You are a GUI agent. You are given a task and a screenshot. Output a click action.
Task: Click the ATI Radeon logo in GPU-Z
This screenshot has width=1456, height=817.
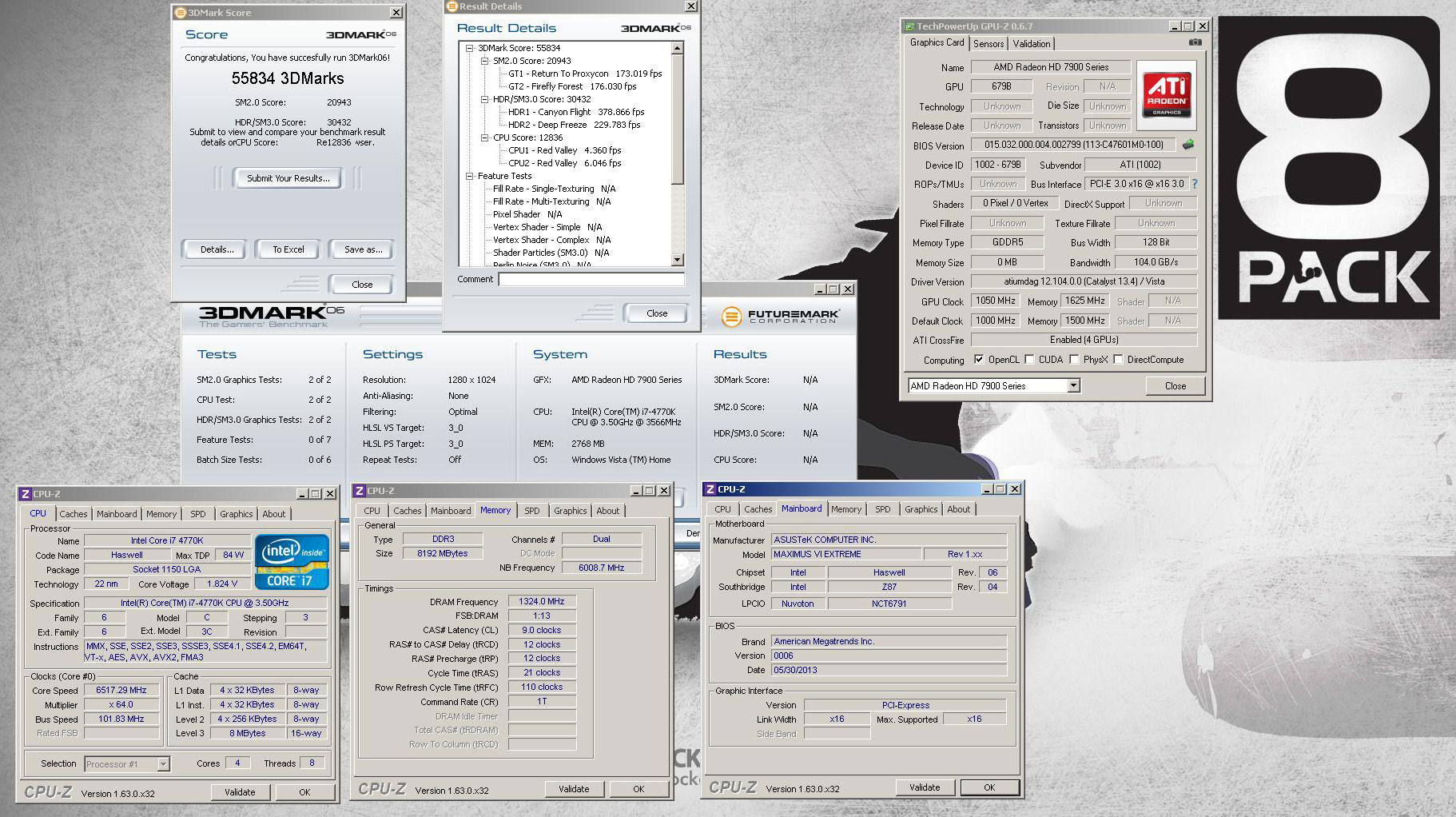tap(1167, 95)
